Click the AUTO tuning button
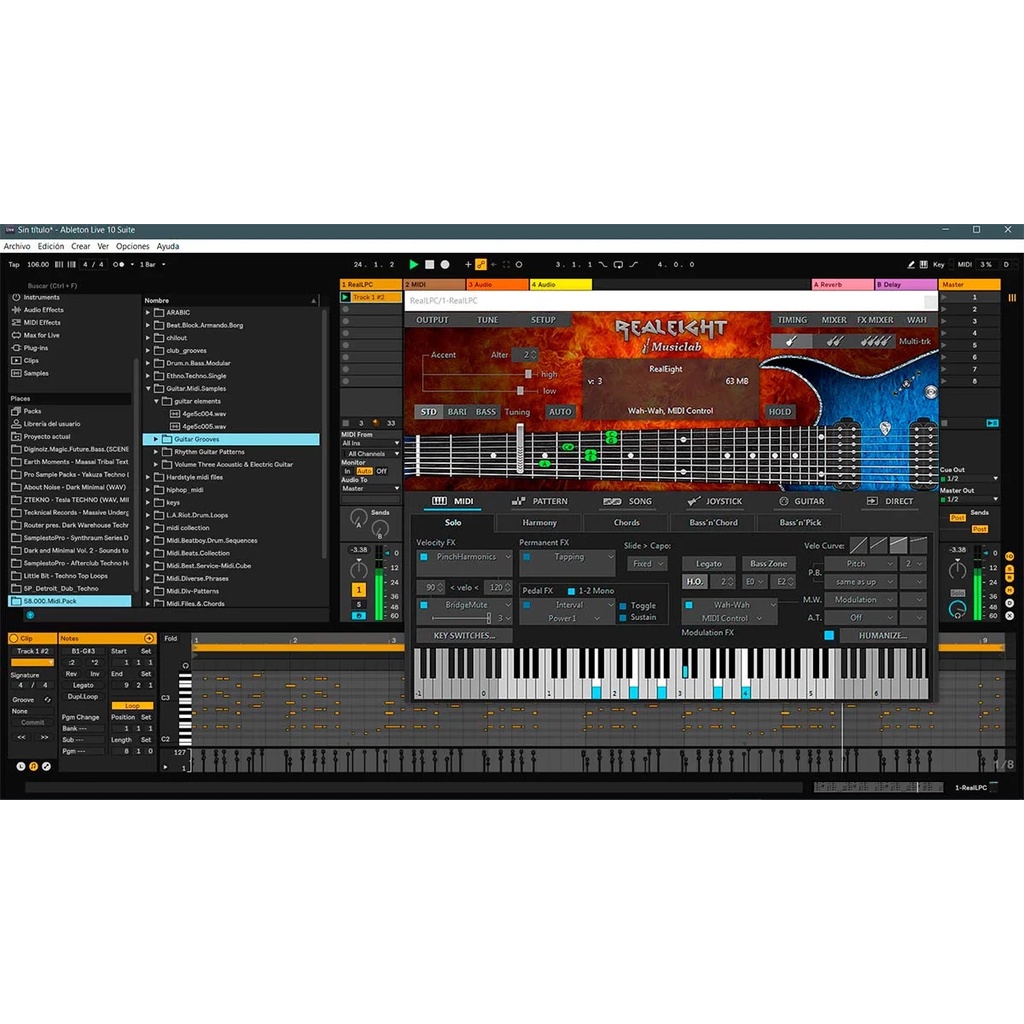Screen dimensions: 1024x1024 [x=560, y=412]
